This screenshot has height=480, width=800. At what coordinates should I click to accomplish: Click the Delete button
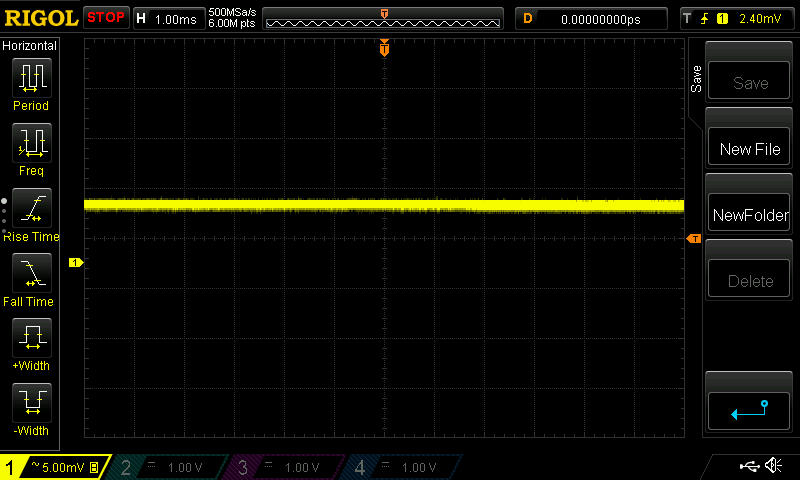click(749, 279)
